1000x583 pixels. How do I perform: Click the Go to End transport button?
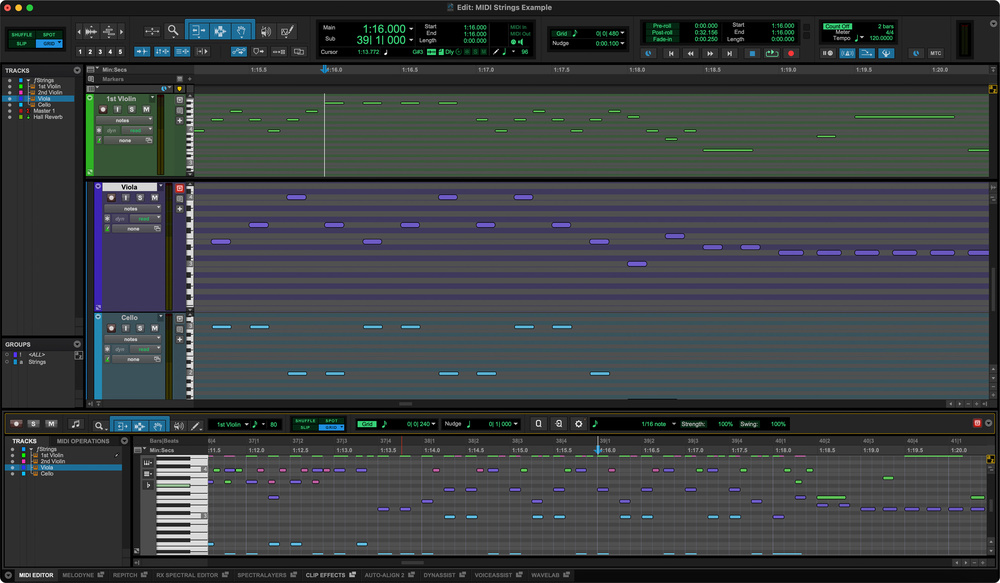(730, 54)
